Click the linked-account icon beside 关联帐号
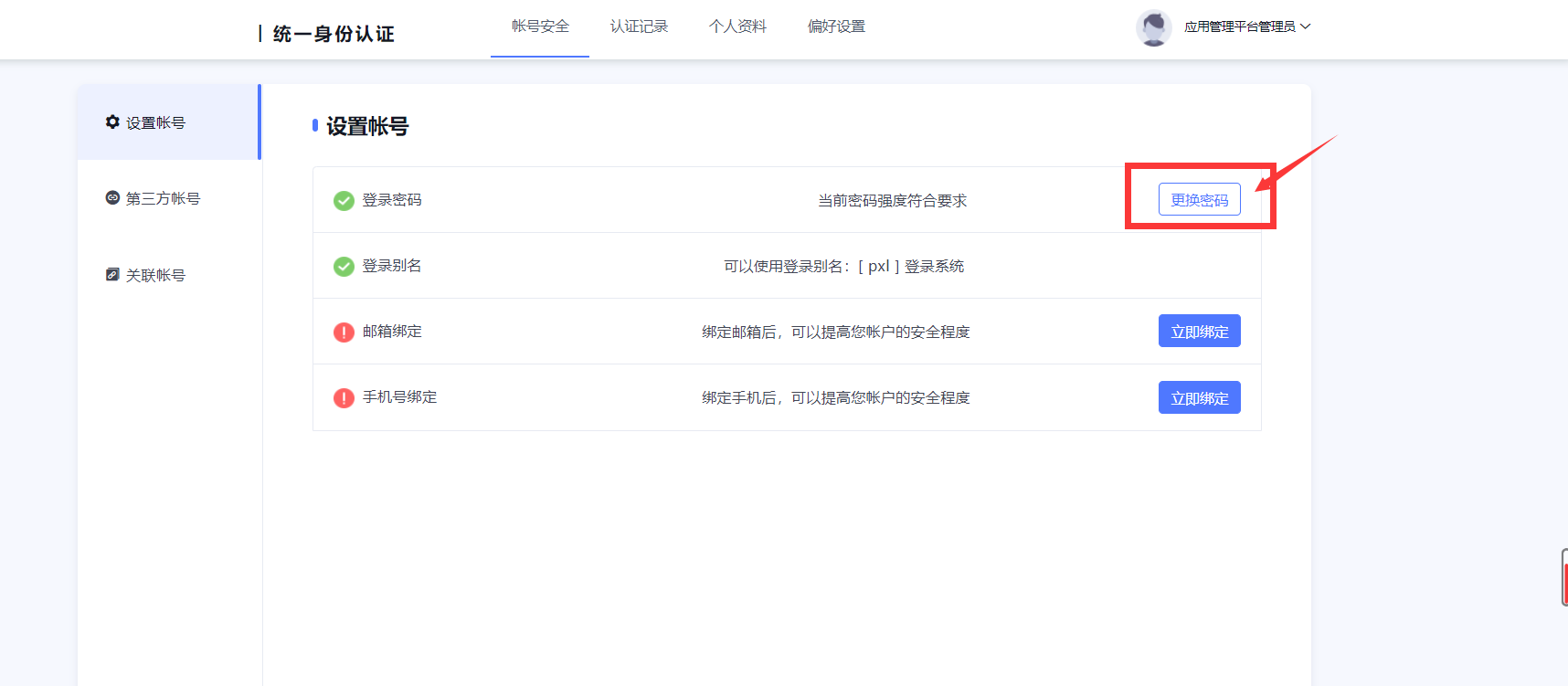 click(x=112, y=275)
